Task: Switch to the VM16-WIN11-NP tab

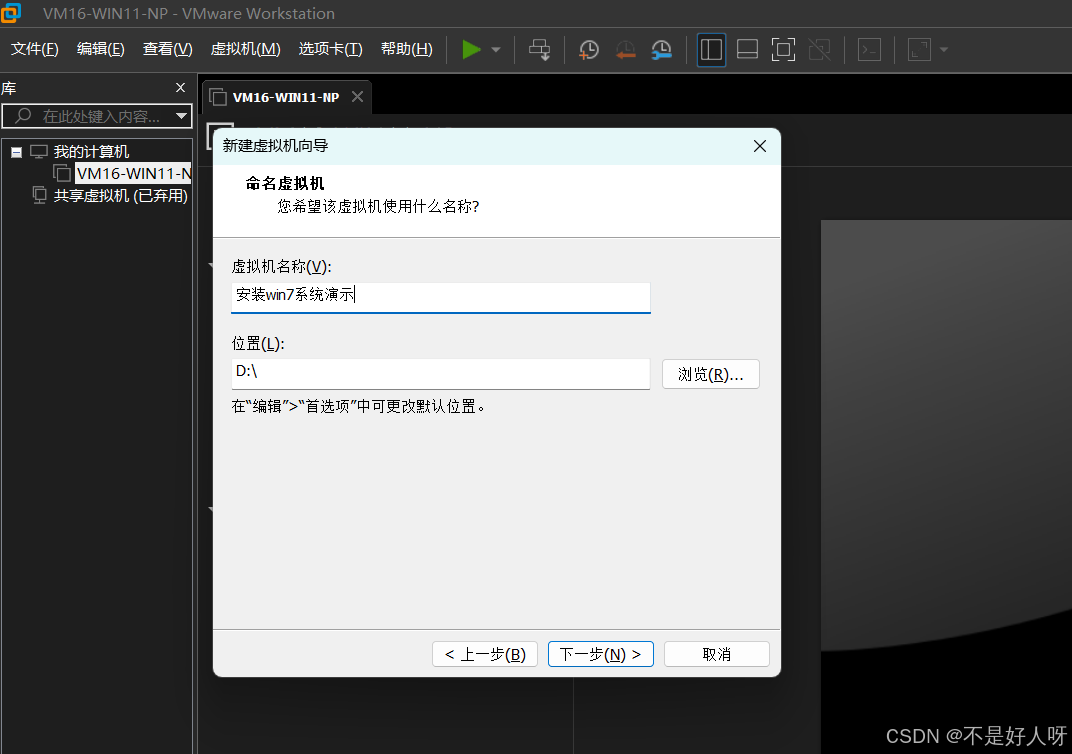Action: tap(286, 98)
